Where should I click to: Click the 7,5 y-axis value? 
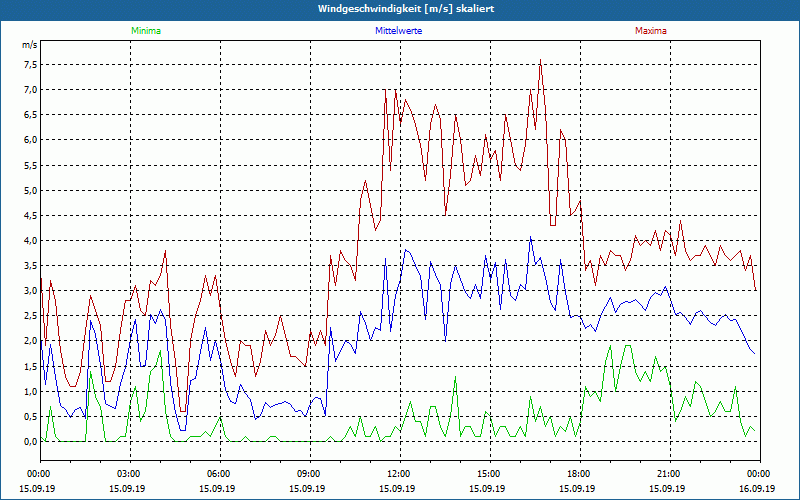[30, 65]
